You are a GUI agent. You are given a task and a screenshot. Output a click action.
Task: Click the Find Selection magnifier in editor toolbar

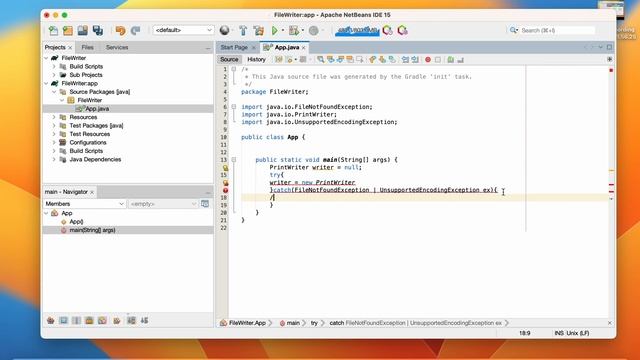coord(321,60)
